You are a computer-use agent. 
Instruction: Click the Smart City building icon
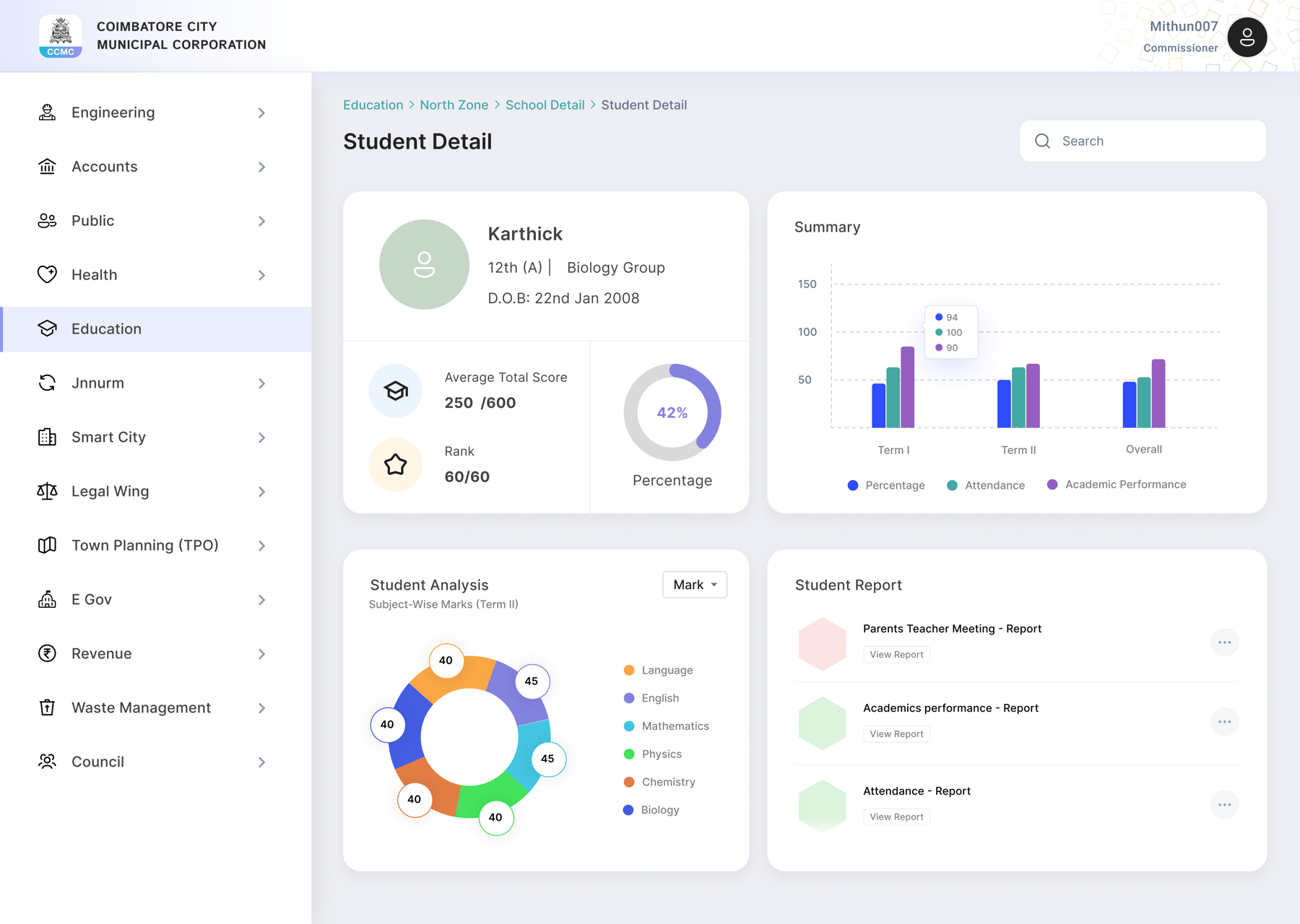click(47, 437)
